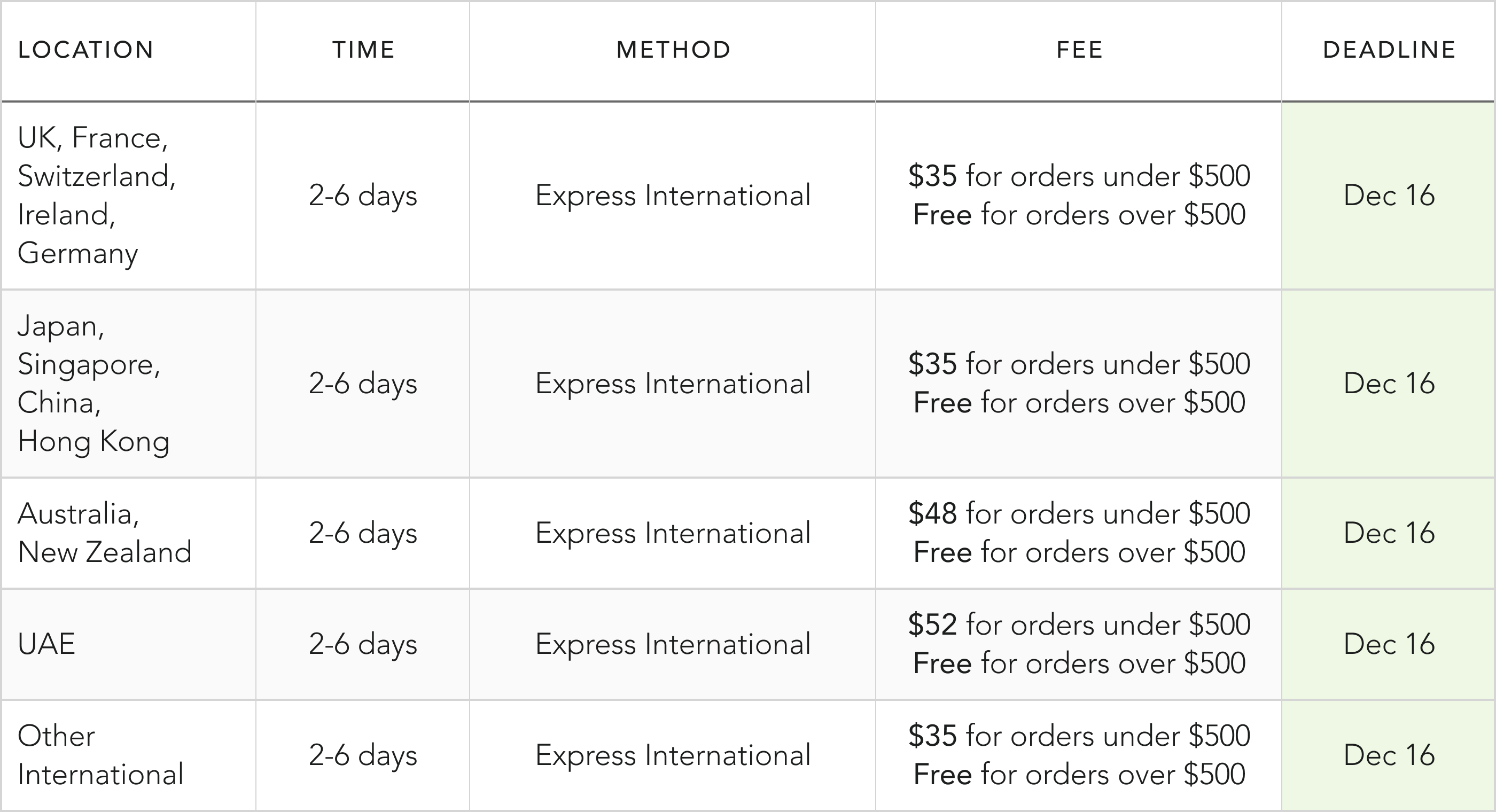This screenshot has height=812, width=1496.
Task: Click the 2-6 days cell for UAE
Action: click(363, 644)
